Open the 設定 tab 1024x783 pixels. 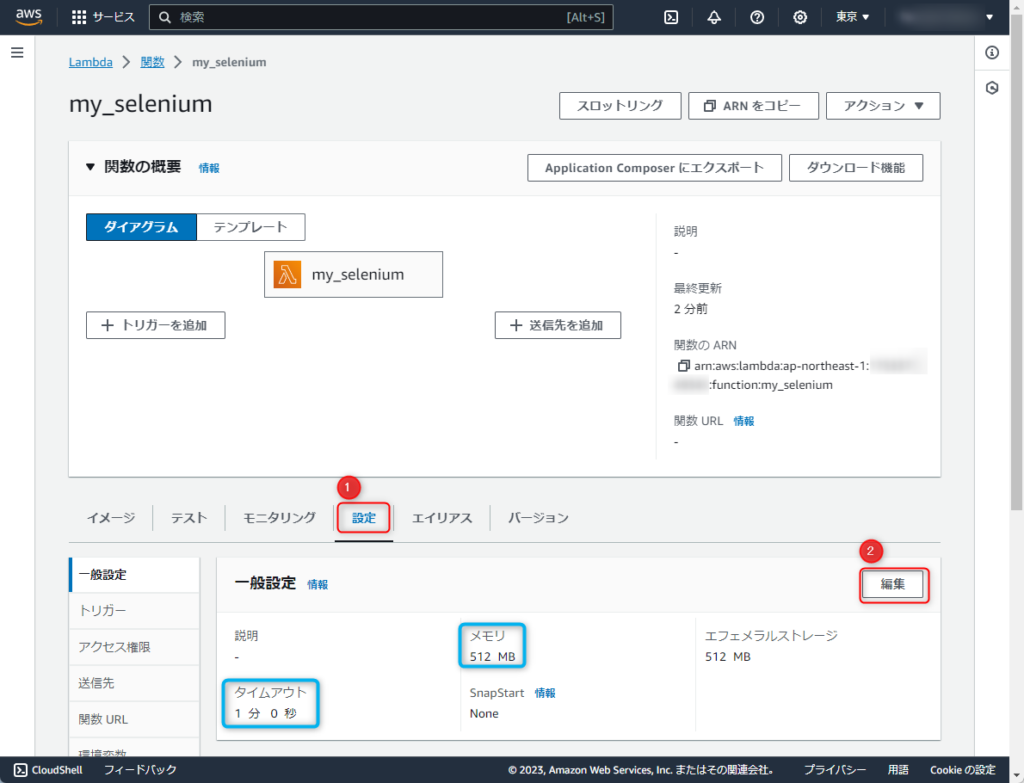pyautogui.click(x=364, y=518)
